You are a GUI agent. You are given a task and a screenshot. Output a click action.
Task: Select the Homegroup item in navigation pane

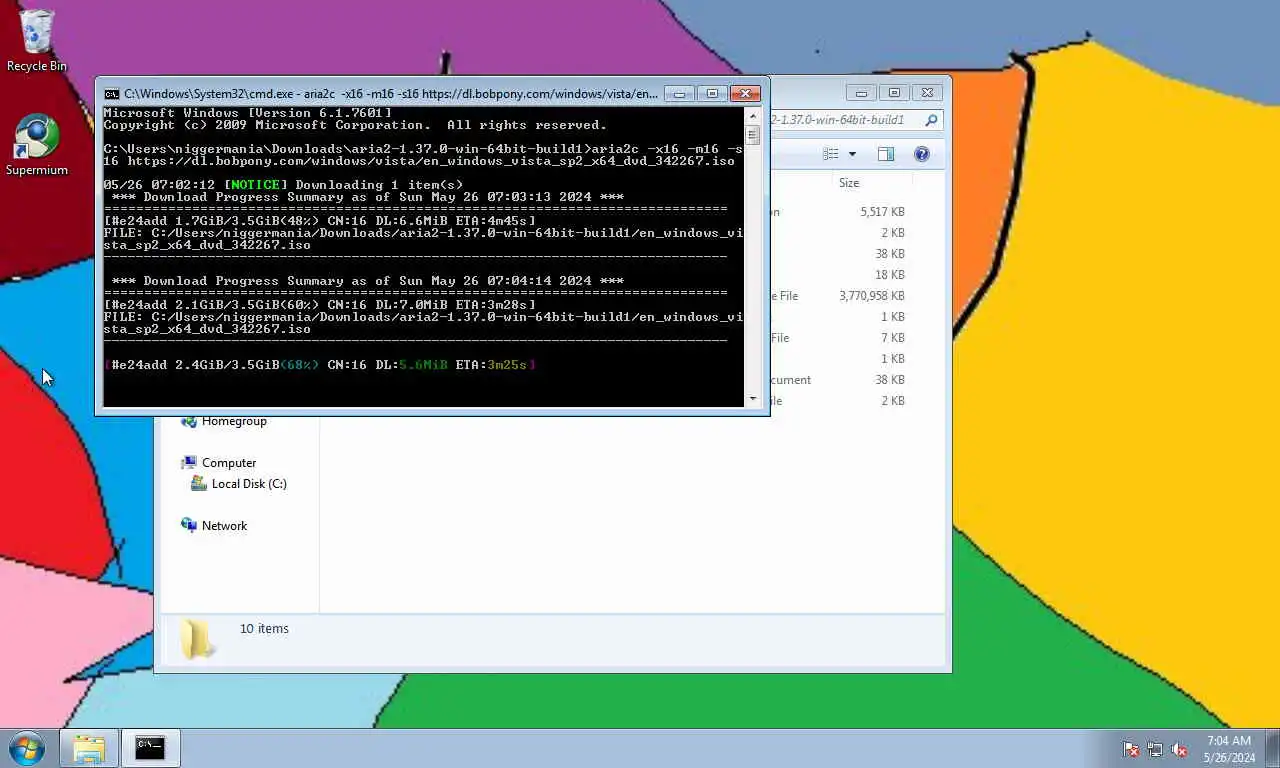(234, 421)
